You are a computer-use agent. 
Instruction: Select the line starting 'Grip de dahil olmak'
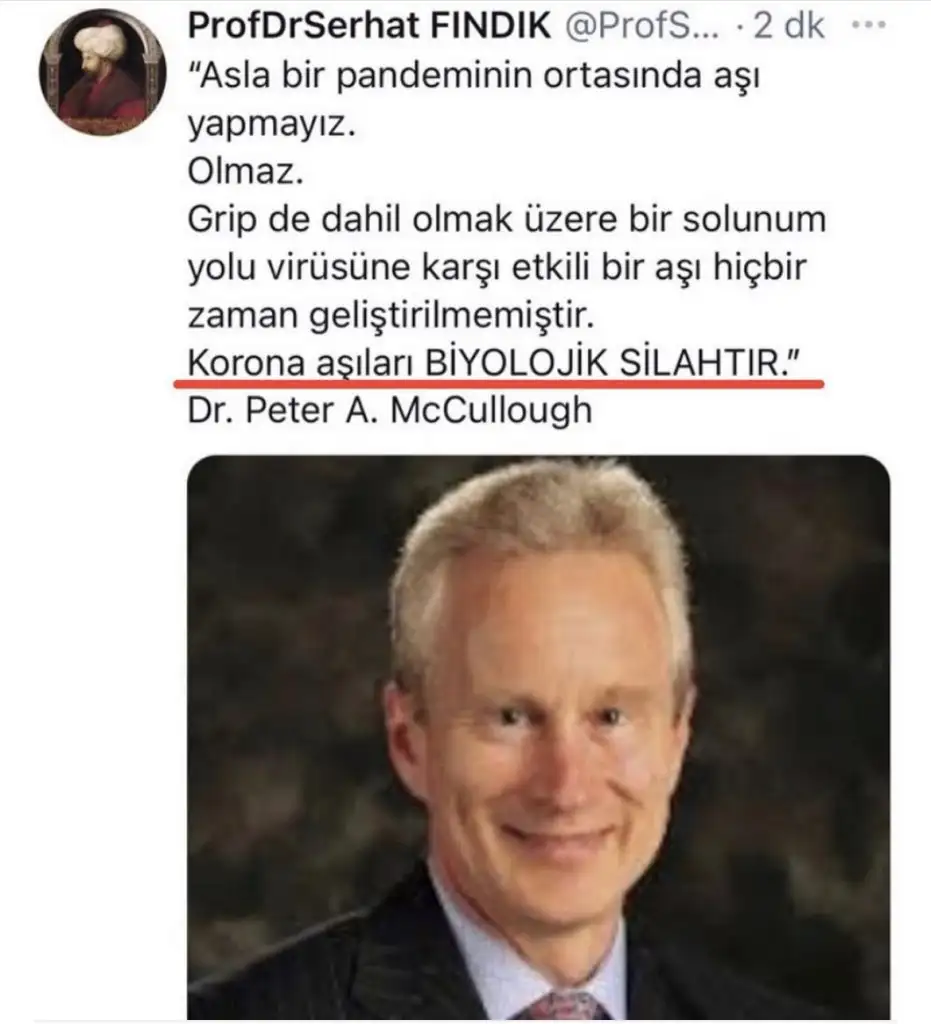tap(507, 219)
